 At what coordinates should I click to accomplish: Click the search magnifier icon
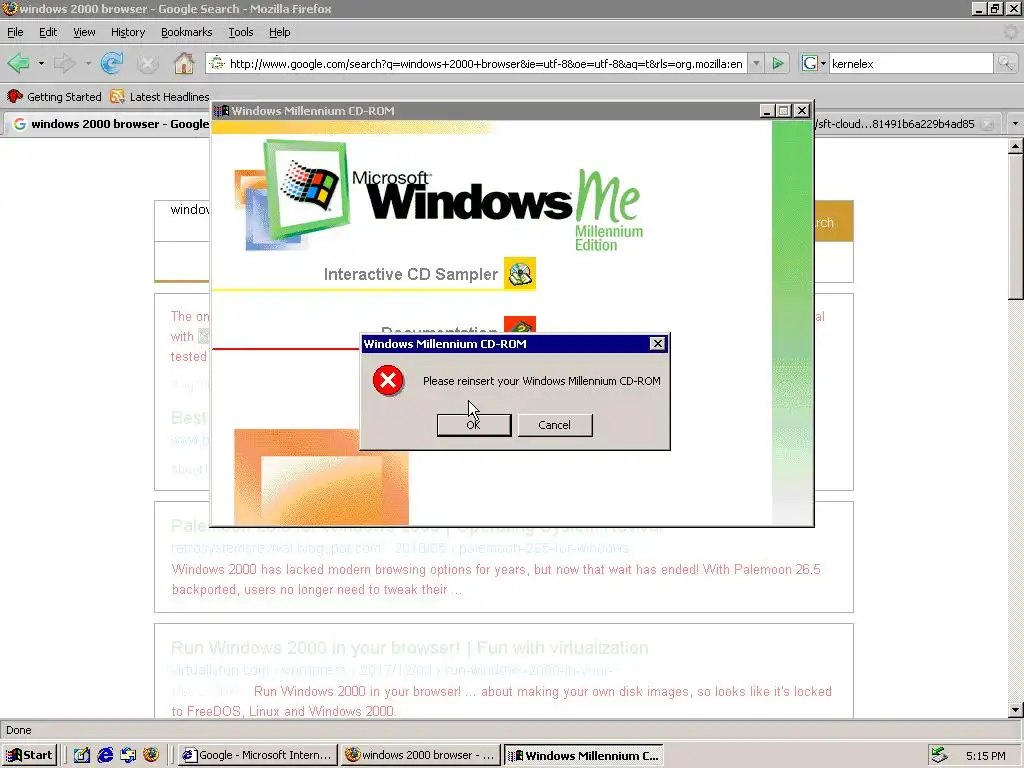tap(1005, 63)
